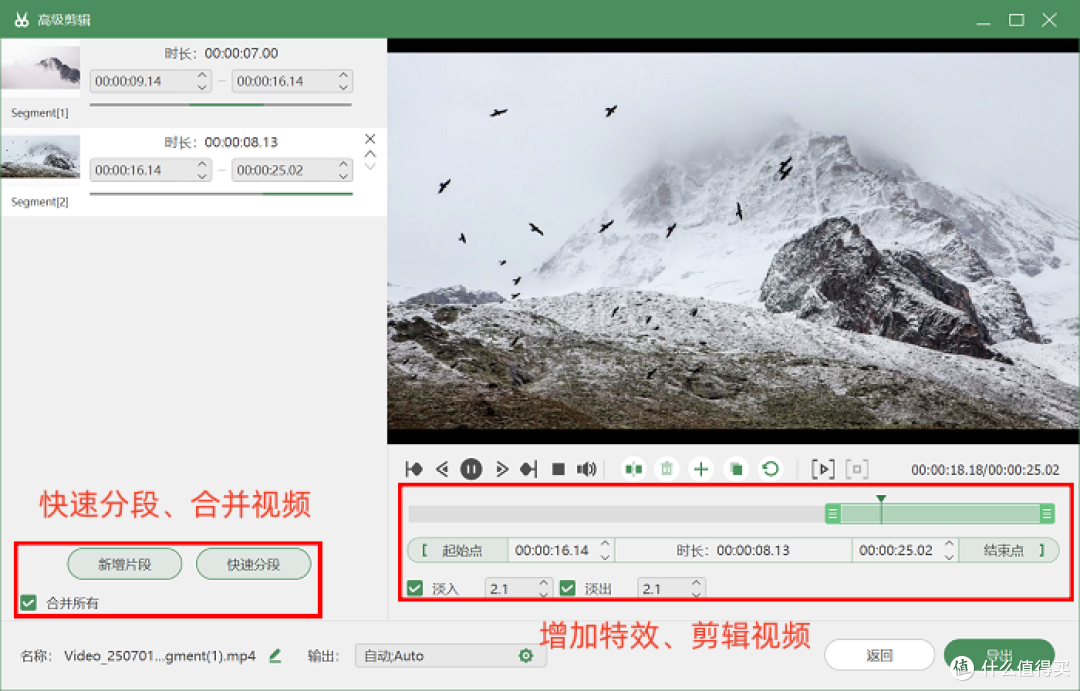
Task: Click the Segment[1] progress range bar
Action: (x=220, y=105)
